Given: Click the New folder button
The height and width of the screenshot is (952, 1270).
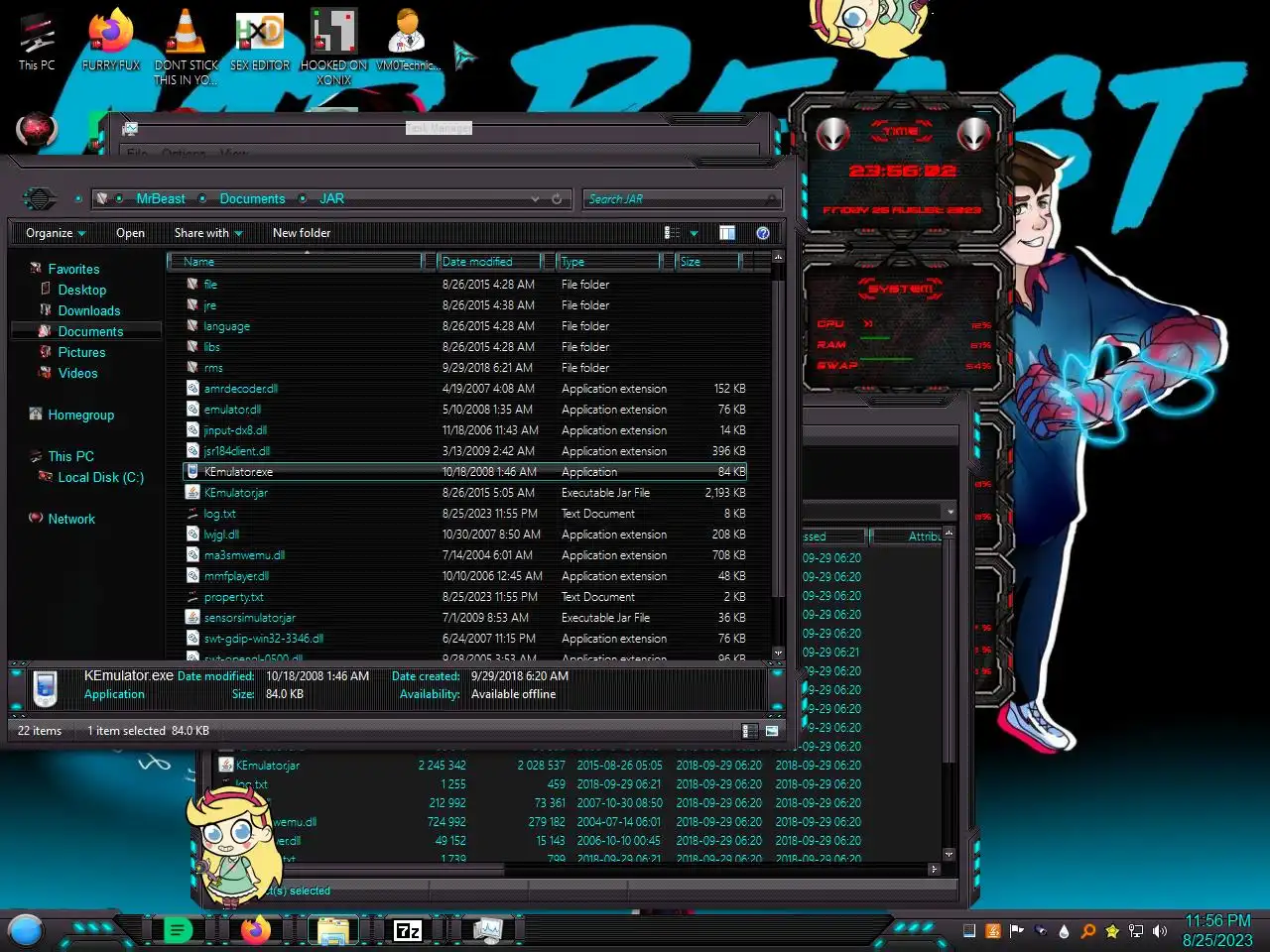Looking at the screenshot, I should [302, 233].
